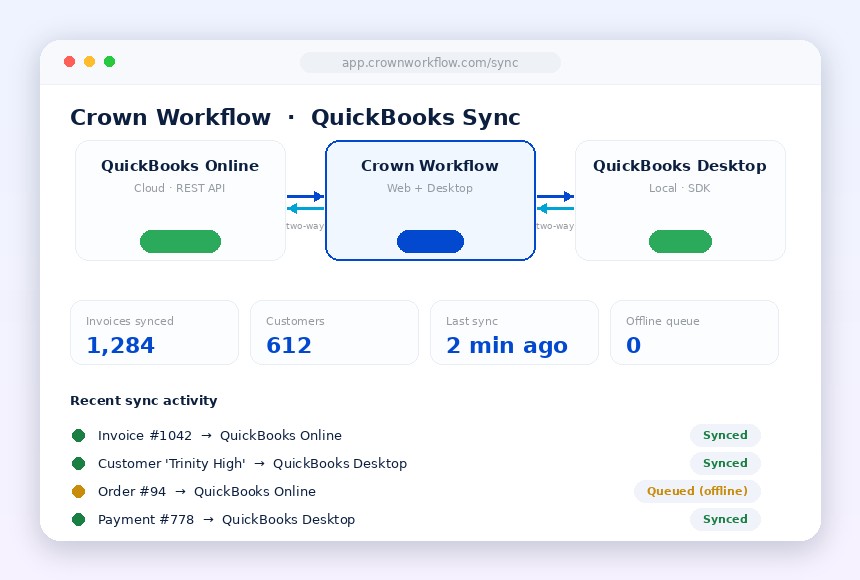
Task: Select the QuickBooks Desktop card title
Action: coord(680,166)
